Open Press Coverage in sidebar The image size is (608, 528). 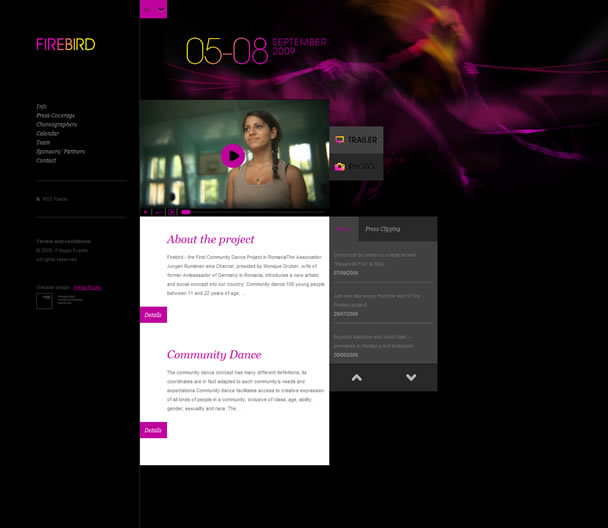click(55, 115)
